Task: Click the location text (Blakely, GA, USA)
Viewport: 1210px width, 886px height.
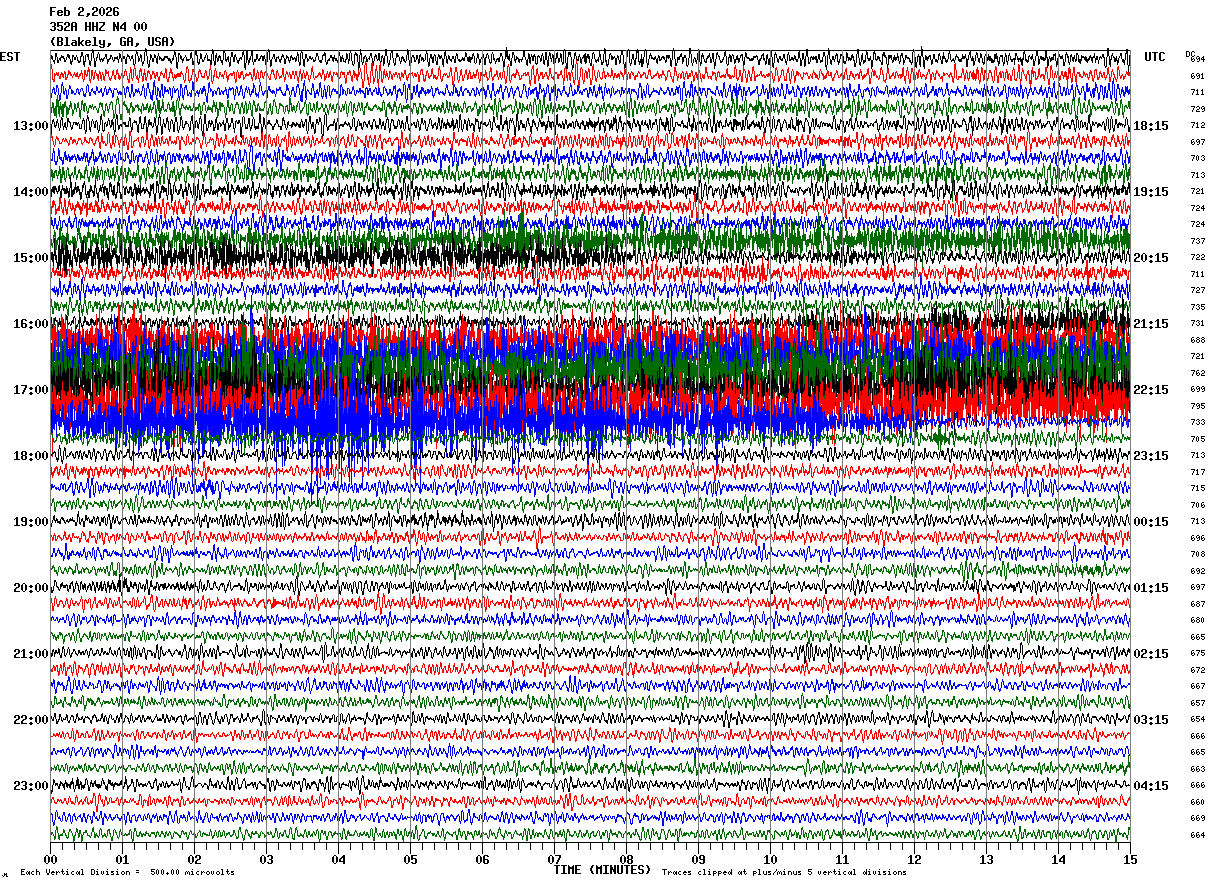Action: point(112,42)
